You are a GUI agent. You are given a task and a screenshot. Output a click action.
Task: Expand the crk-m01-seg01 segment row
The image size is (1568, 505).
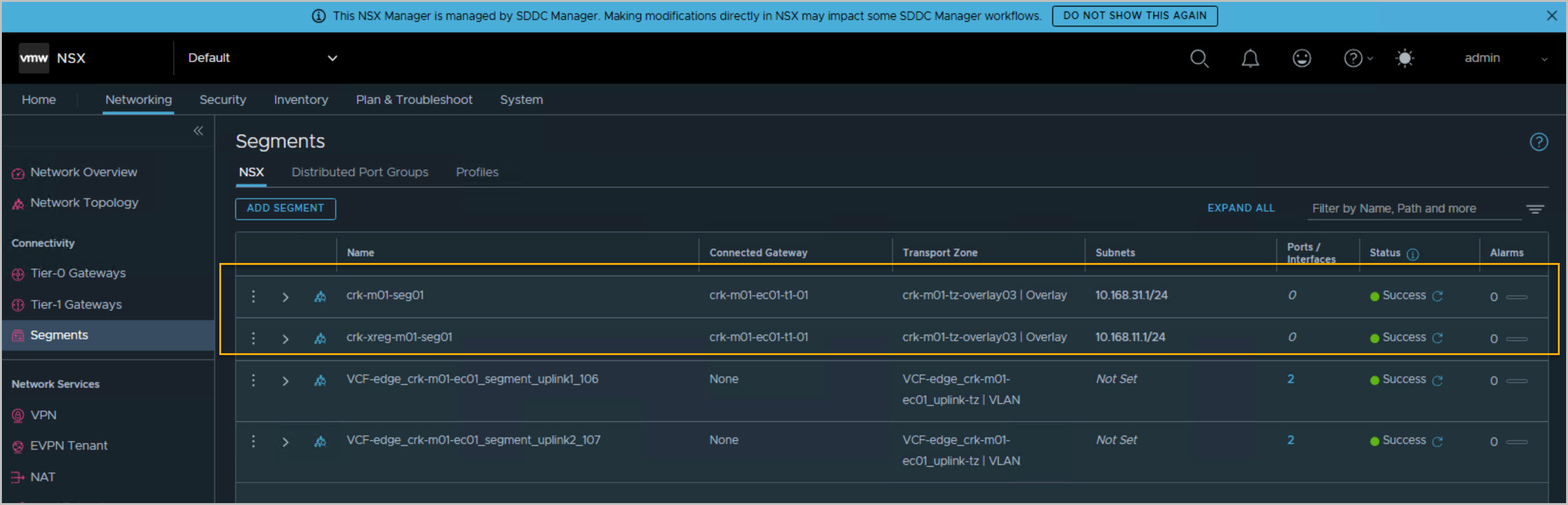point(285,297)
